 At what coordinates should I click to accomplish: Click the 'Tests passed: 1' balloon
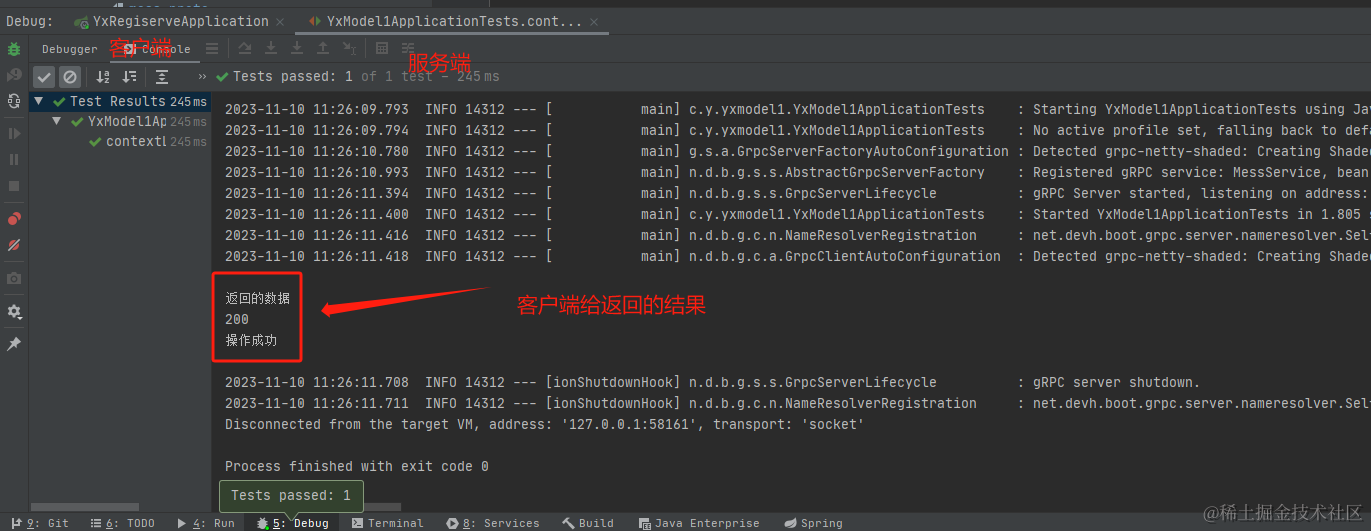click(x=291, y=496)
